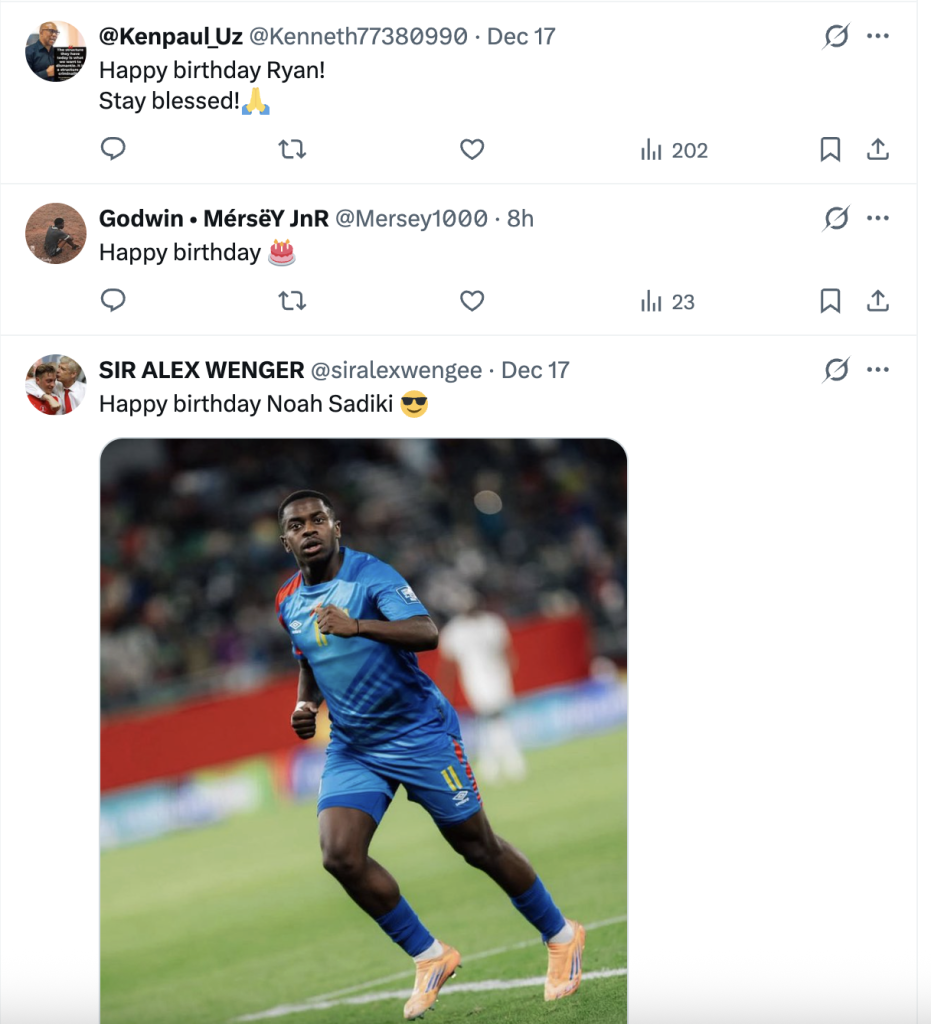931x1024 pixels.
Task: Retweet Kenpaul_Uz's blessing message
Action: (x=291, y=149)
